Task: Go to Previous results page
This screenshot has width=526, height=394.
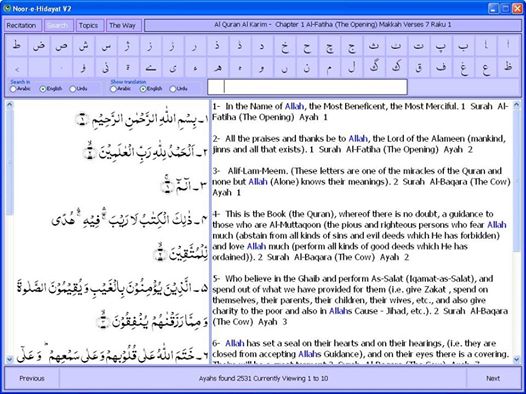Action: click(x=32, y=378)
